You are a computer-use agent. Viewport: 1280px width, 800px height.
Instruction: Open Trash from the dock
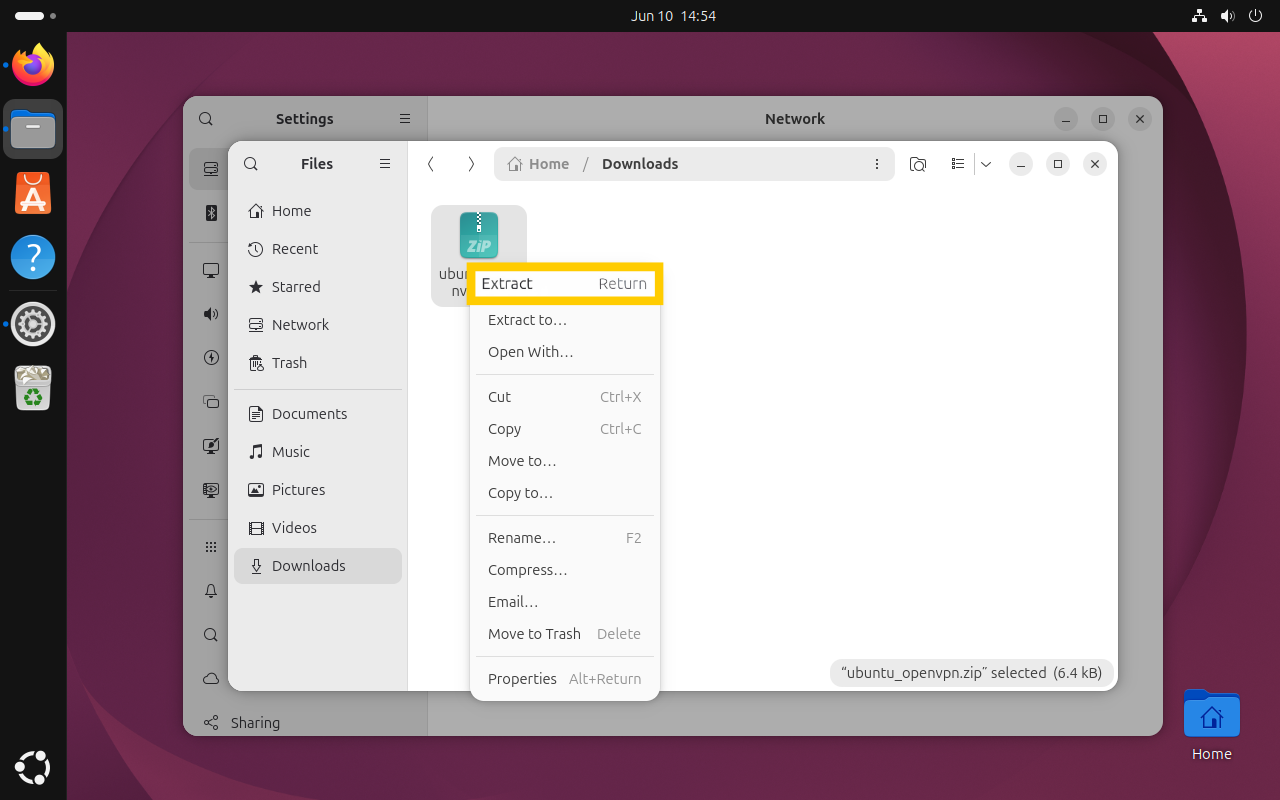pyautogui.click(x=33, y=388)
